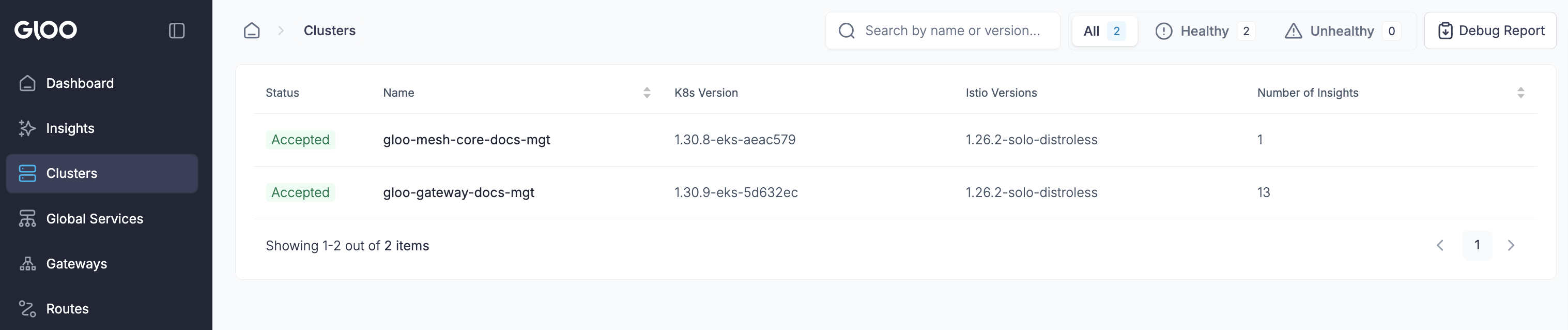The width and height of the screenshot is (1568, 330).
Task: Click the Healthy filter info icon
Action: pos(1163,31)
